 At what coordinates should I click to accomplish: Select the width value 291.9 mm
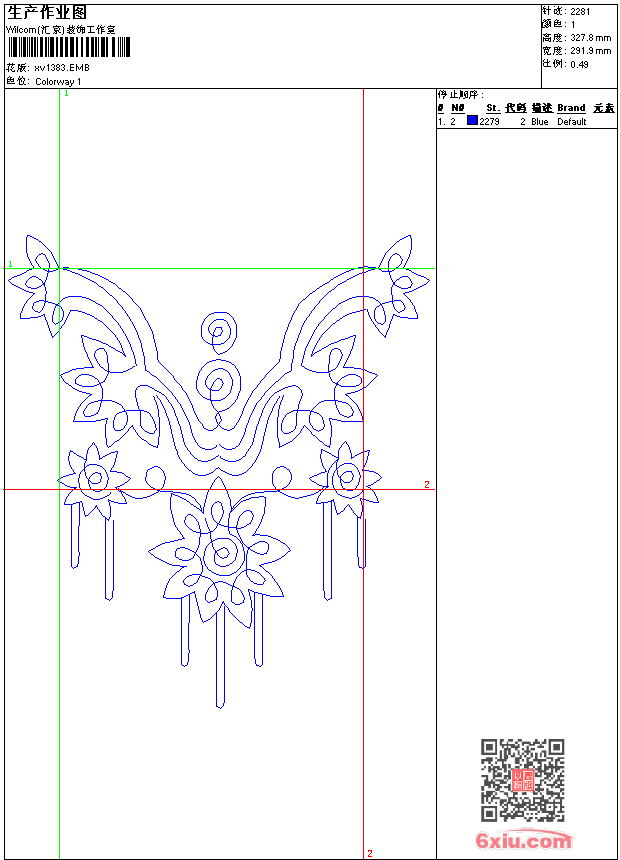pos(590,51)
